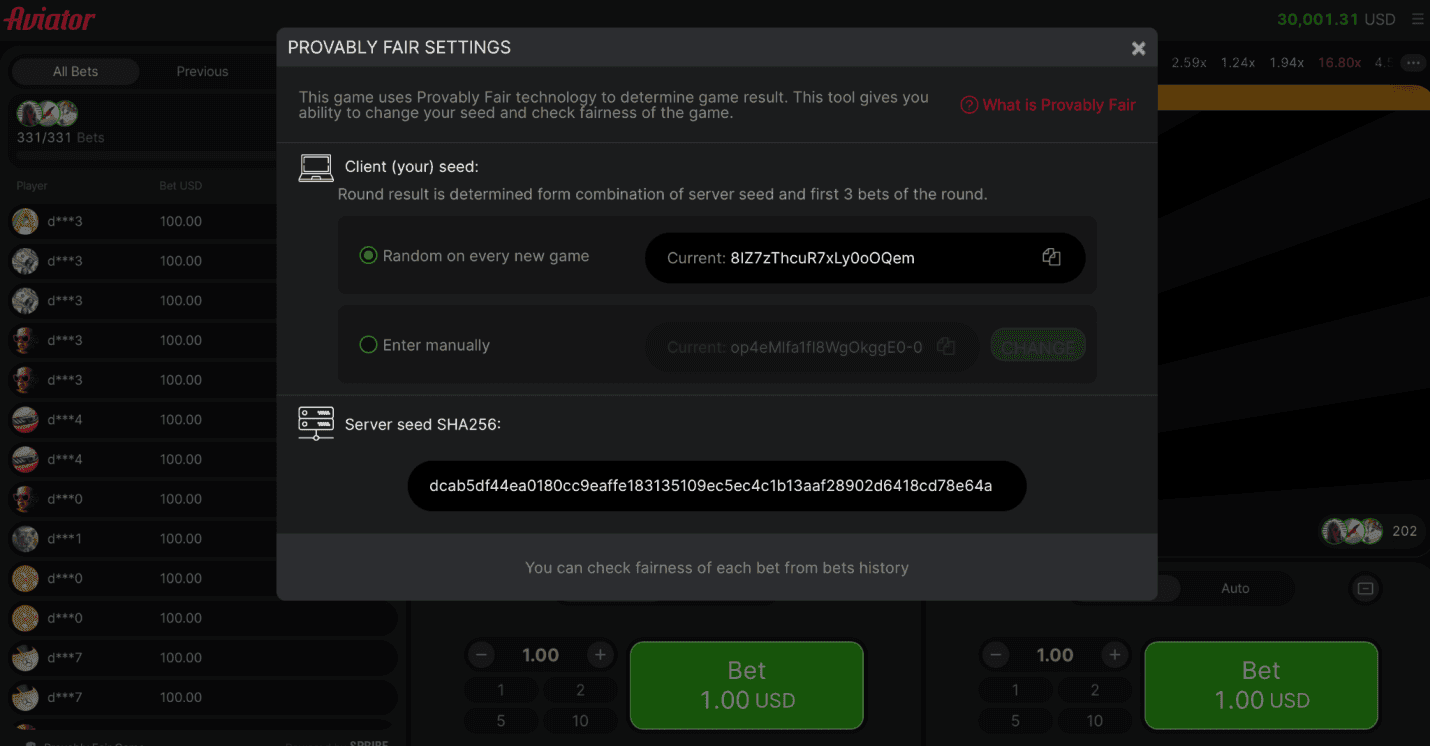Copy the manually entered seed value
1430x746 pixels.
(946, 346)
